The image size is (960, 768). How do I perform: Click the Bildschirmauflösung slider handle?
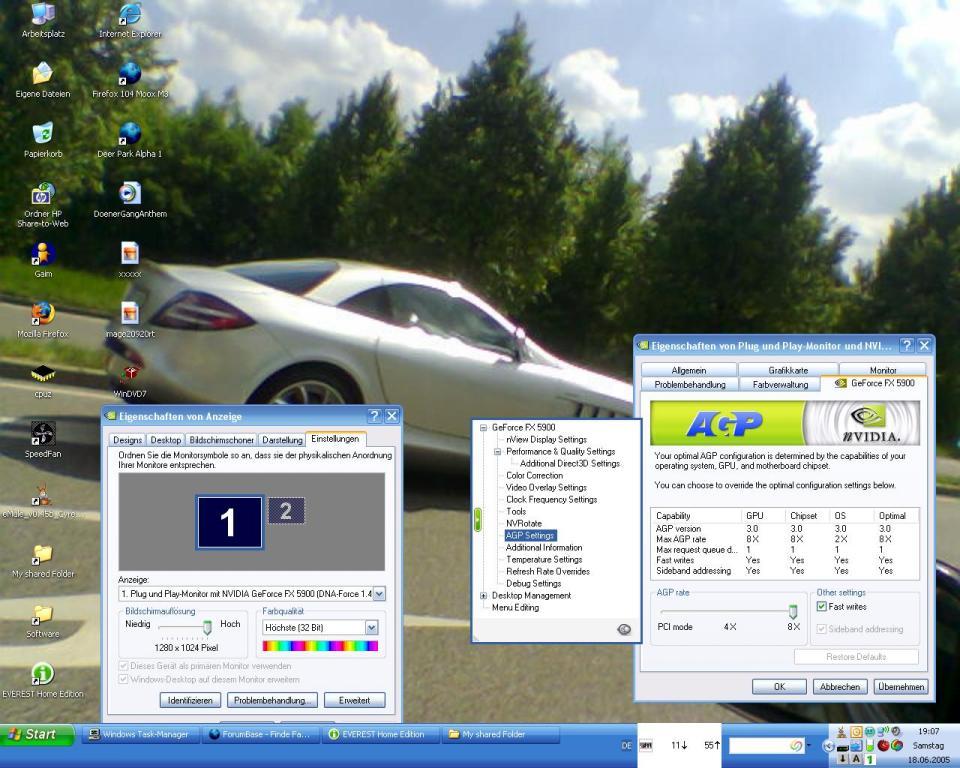[207, 627]
